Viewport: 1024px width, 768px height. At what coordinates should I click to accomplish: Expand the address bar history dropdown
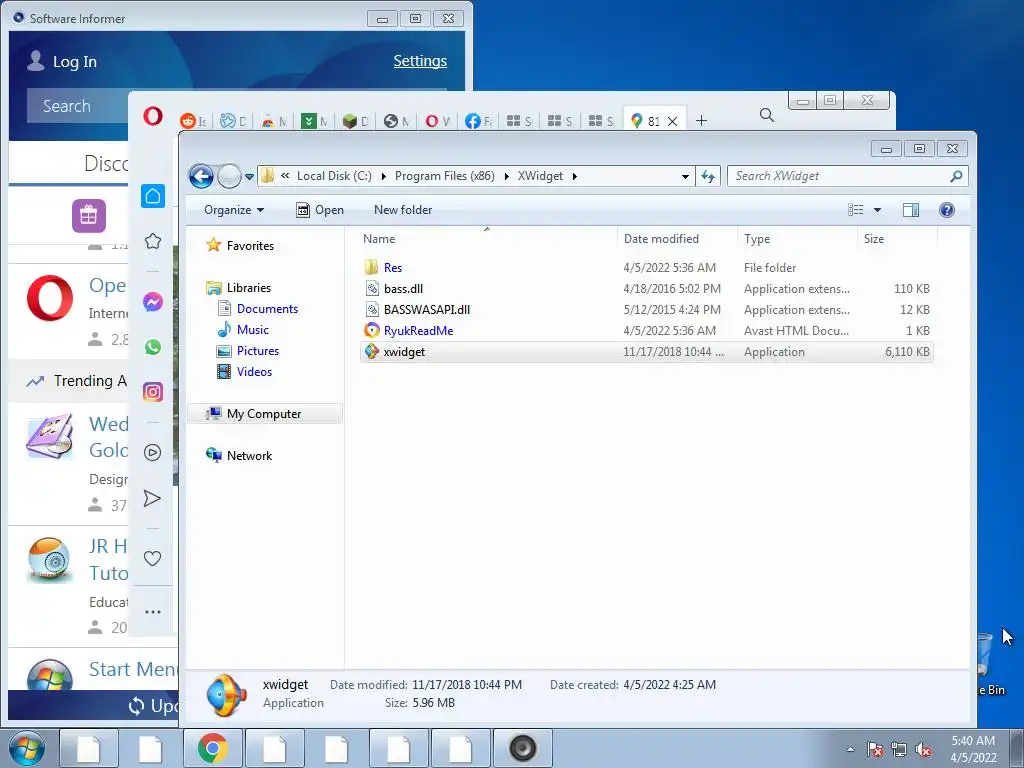[685, 176]
